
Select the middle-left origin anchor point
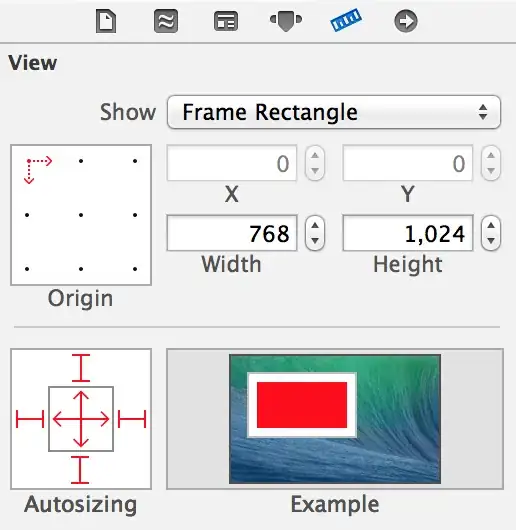[27, 215]
